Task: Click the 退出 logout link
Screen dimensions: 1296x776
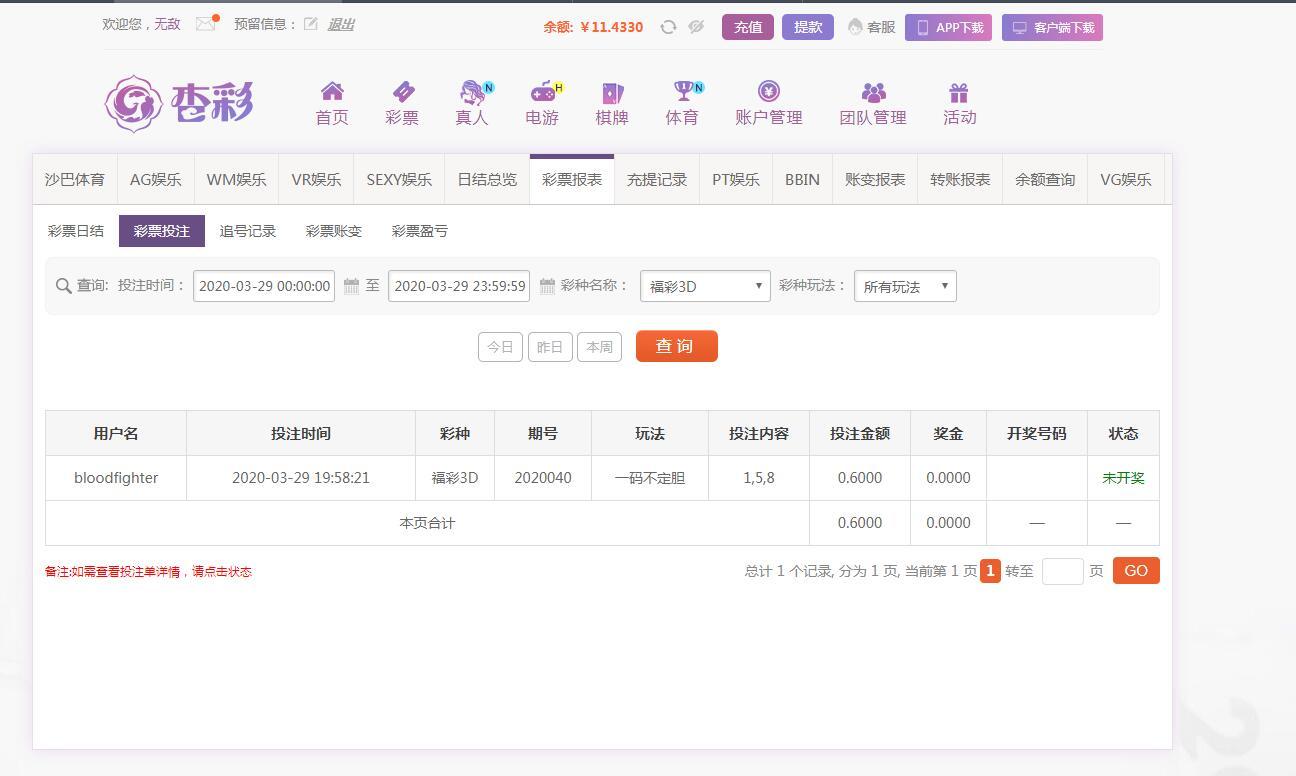Action: [341, 24]
